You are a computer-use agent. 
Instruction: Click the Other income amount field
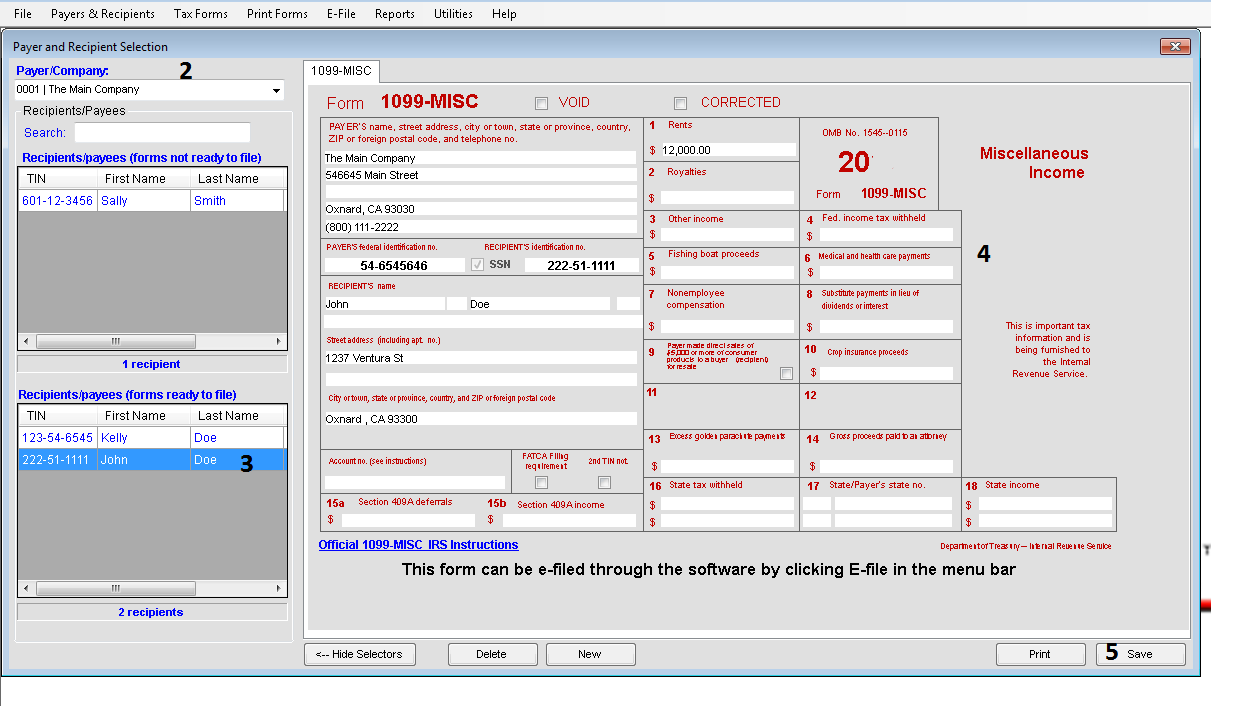[x=728, y=235]
